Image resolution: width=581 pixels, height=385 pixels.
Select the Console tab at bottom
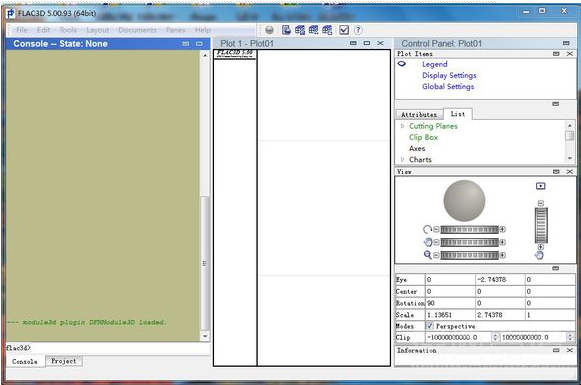25,361
